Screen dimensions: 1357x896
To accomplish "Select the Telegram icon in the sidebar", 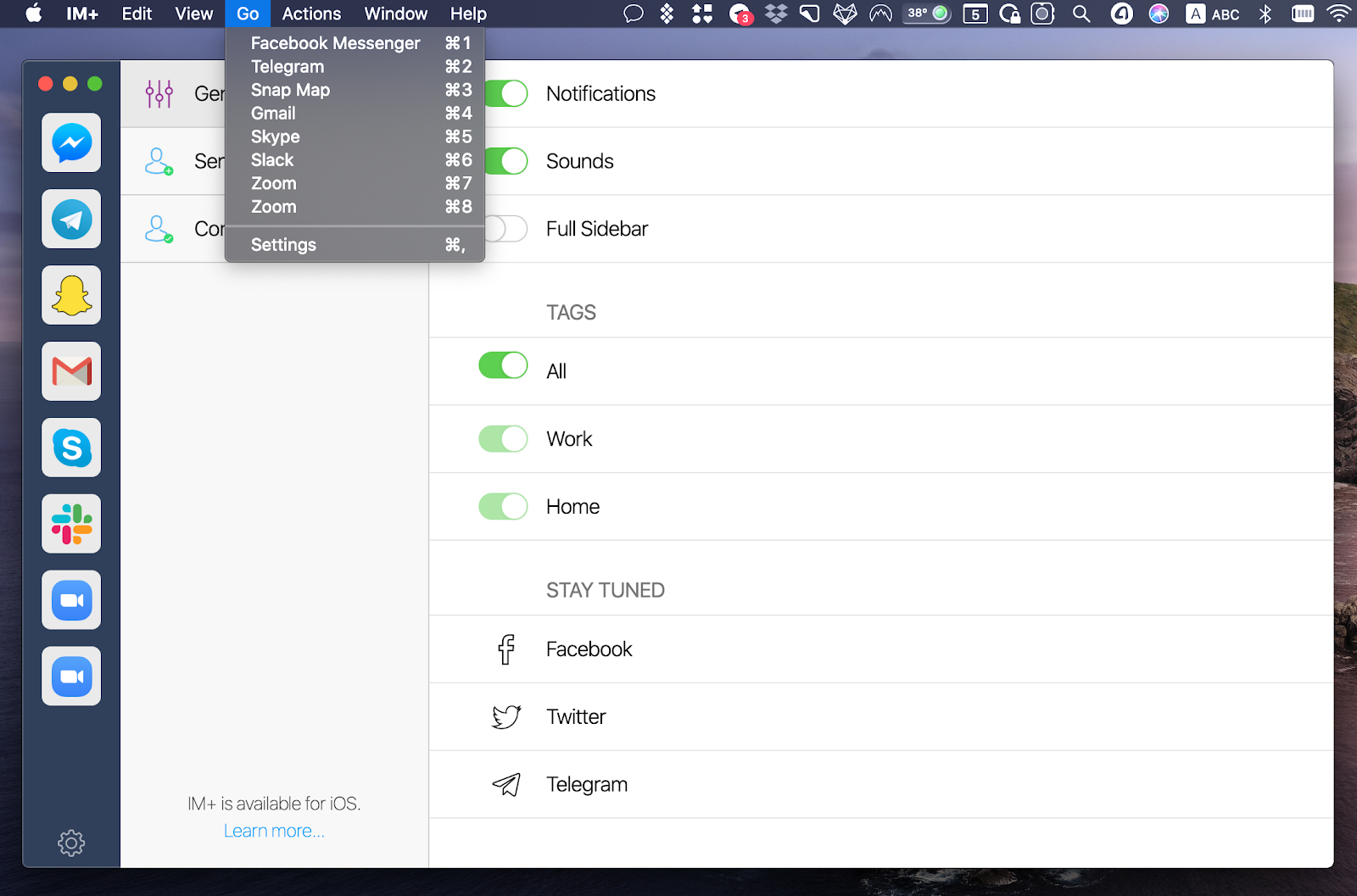I will pyautogui.click(x=70, y=219).
